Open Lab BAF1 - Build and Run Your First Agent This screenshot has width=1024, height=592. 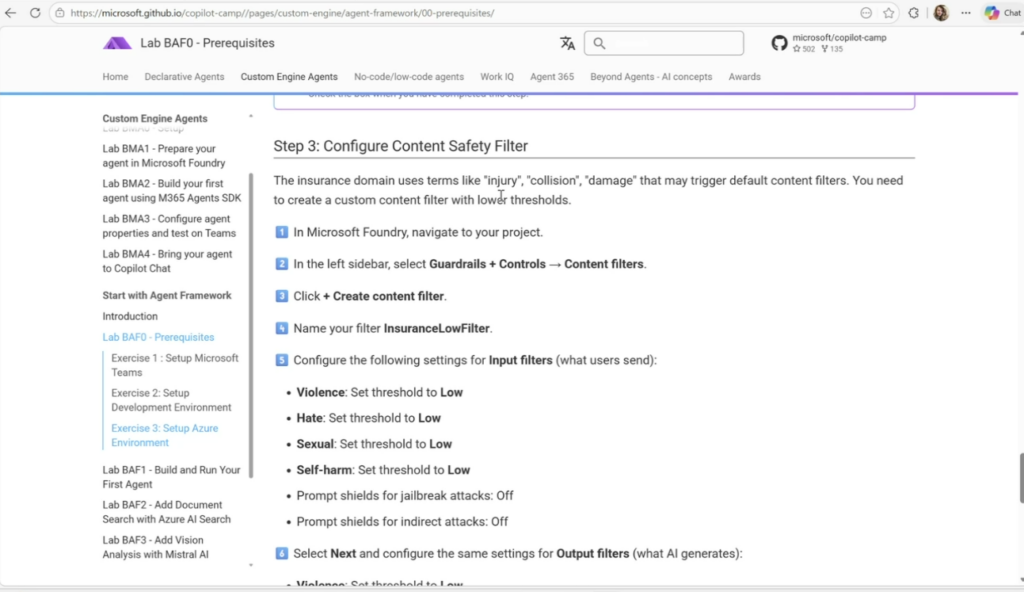[x=171, y=476]
